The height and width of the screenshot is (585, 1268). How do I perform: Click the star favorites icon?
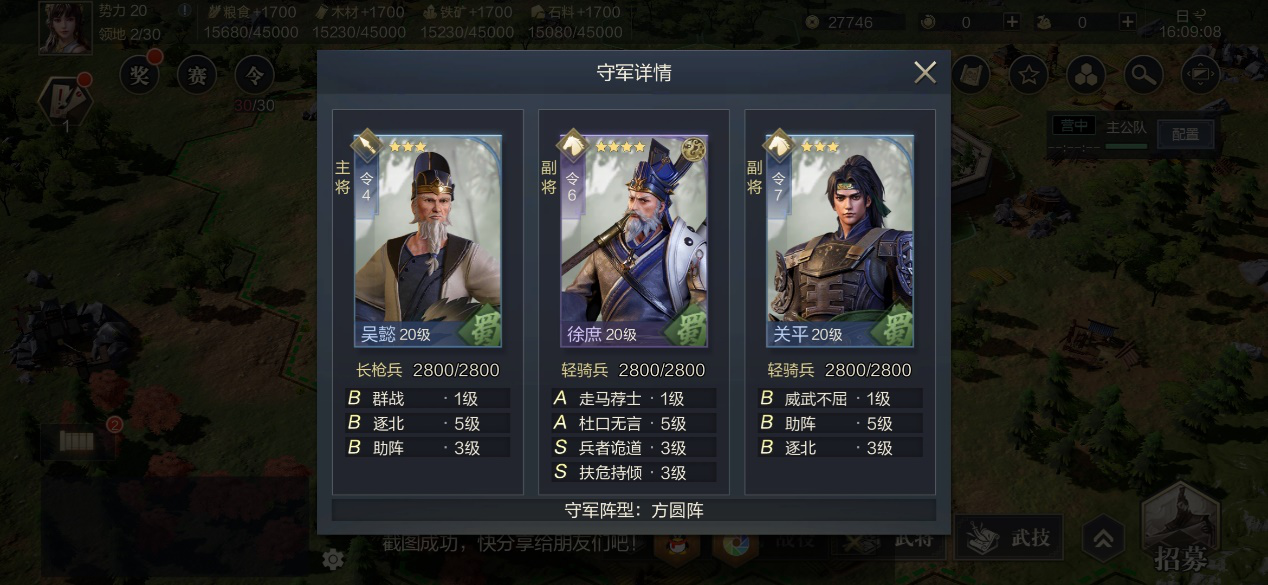pyautogui.click(x=1027, y=73)
